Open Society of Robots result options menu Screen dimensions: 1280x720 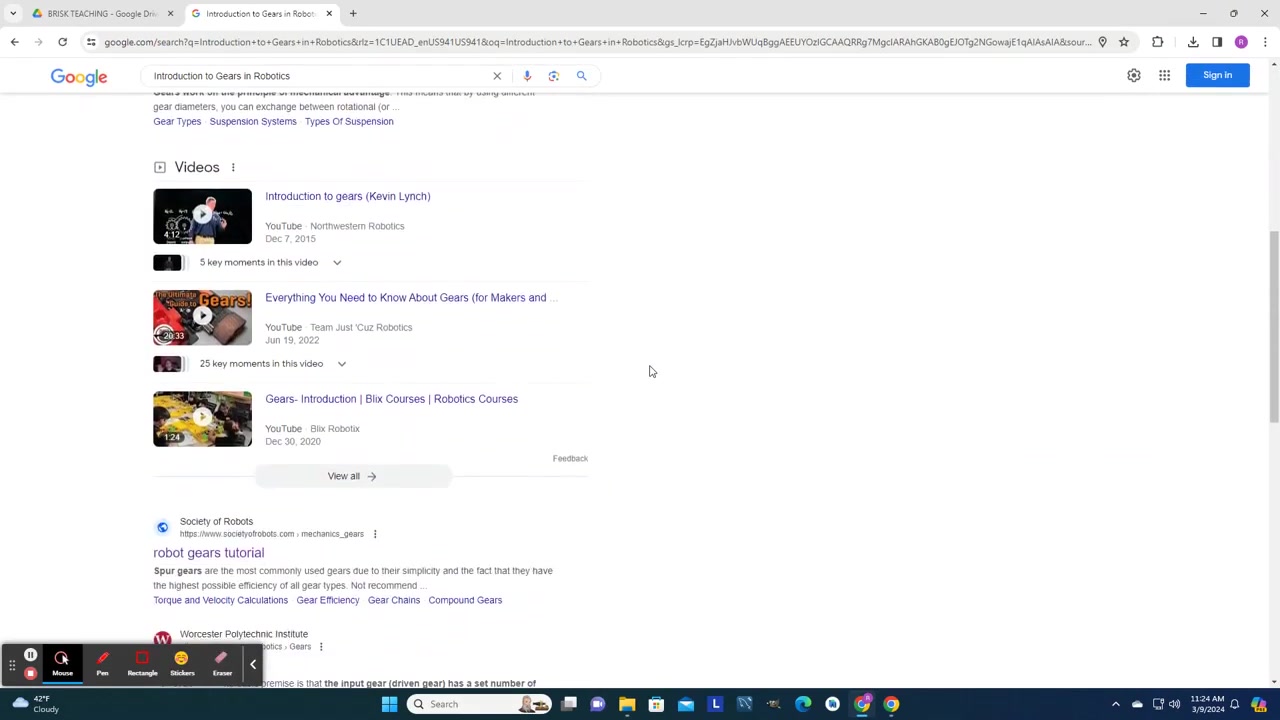coord(375,534)
